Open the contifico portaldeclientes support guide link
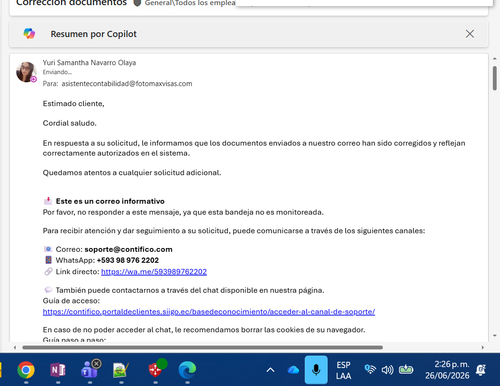The image size is (500, 386). 209,312
